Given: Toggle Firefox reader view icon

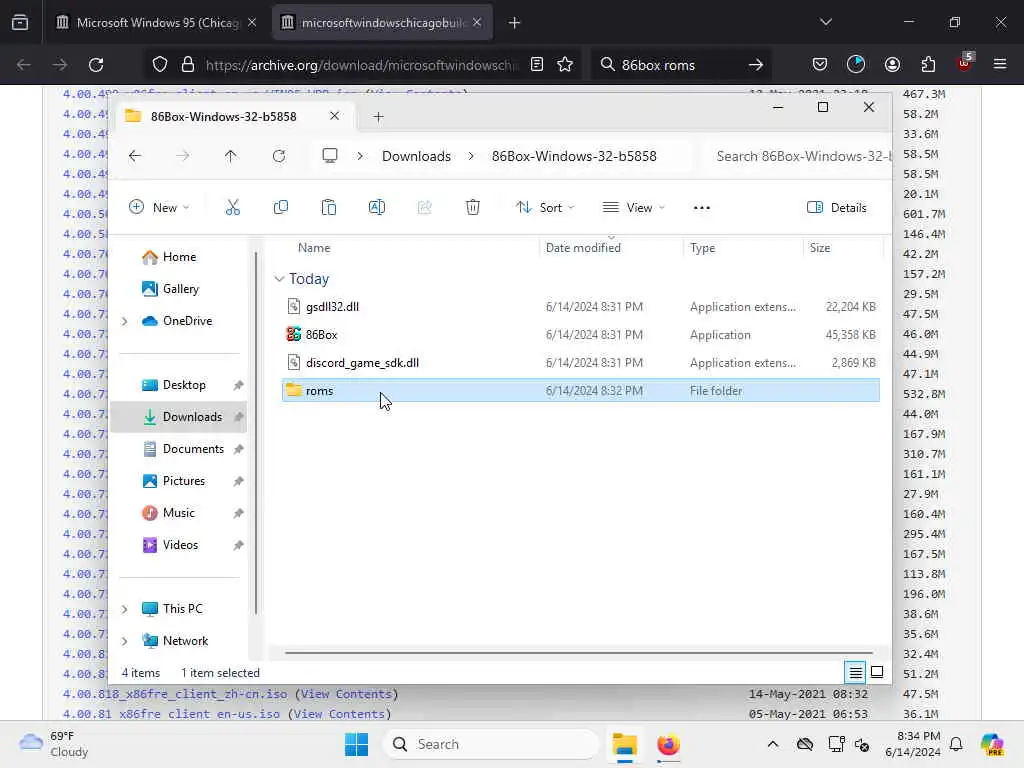Looking at the screenshot, I should [x=537, y=65].
